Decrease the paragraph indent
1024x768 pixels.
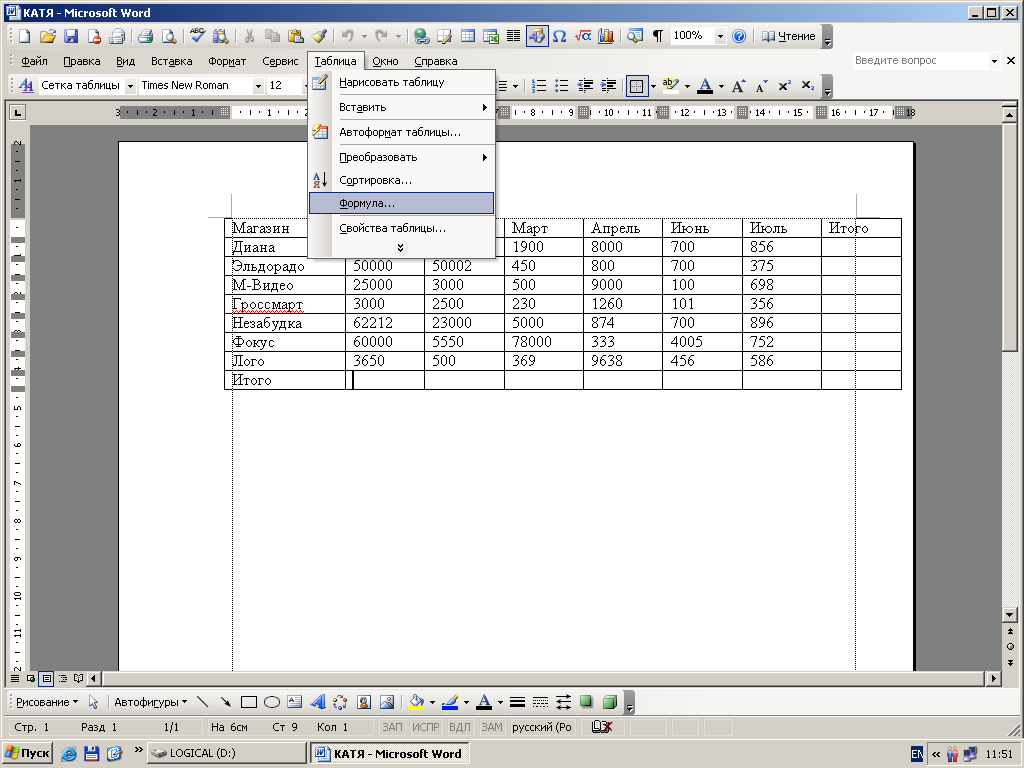click(585, 86)
